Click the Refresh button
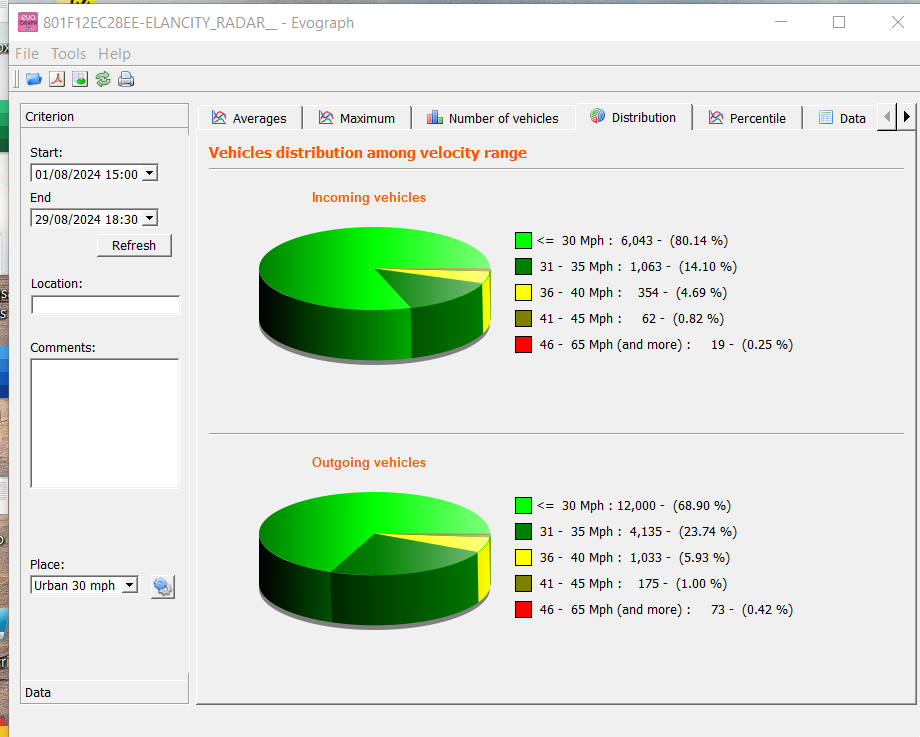 click(x=134, y=245)
